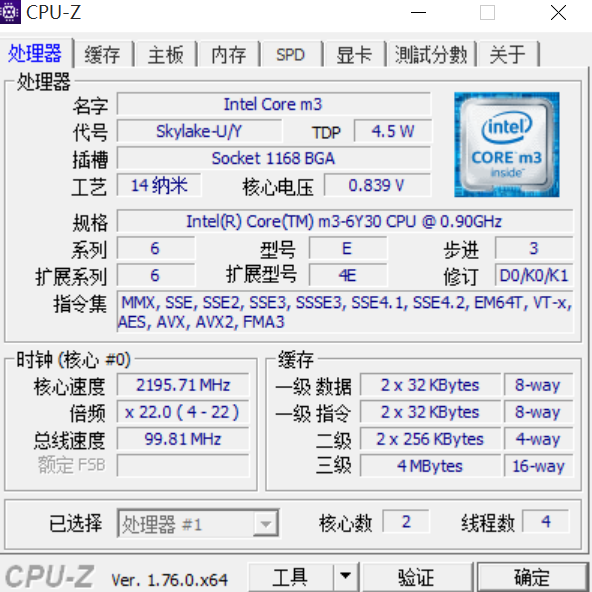Close the CPU-Z window
The image size is (592, 592).
pyautogui.click(x=558, y=13)
